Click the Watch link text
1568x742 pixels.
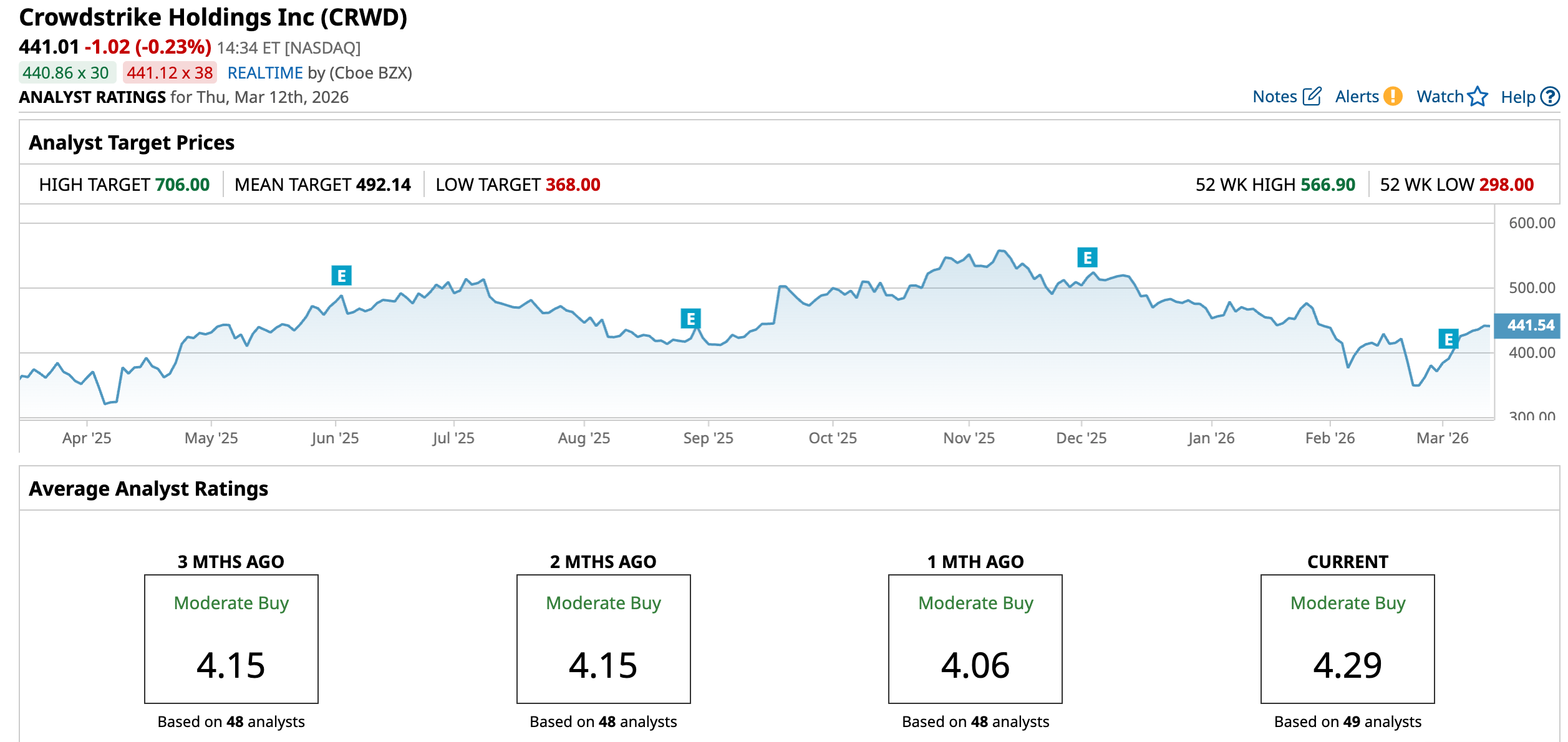tap(1440, 97)
